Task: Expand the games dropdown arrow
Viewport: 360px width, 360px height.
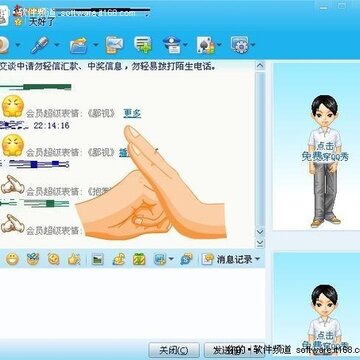Action: pyautogui.click(x=219, y=44)
